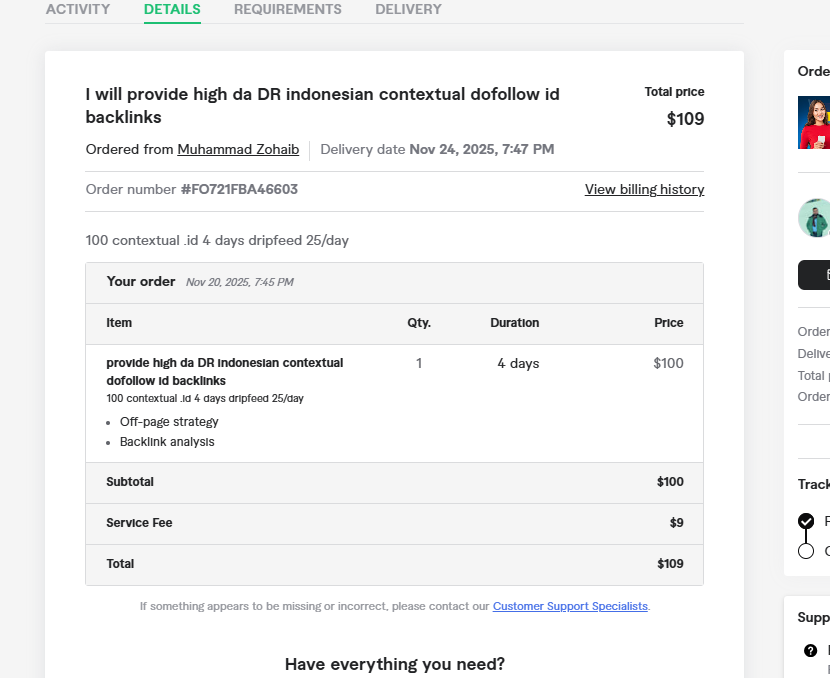830x678 pixels.
Task: Contact Customer Support Specialists link
Action: [570, 606]
